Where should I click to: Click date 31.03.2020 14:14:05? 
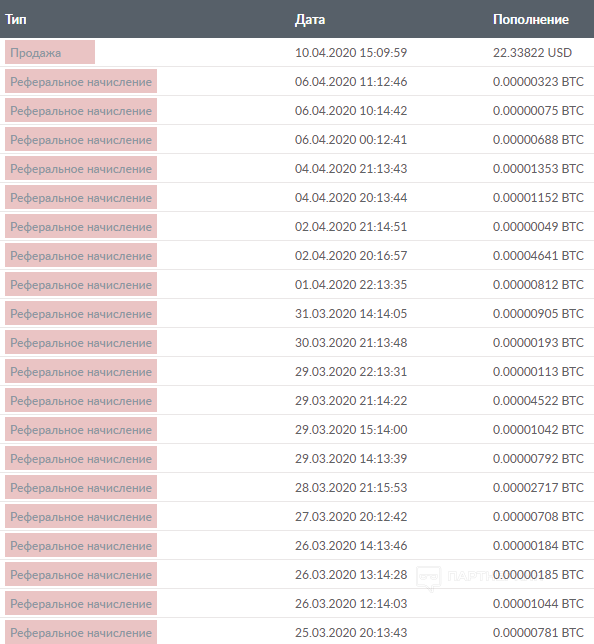[x=351, y=313]
